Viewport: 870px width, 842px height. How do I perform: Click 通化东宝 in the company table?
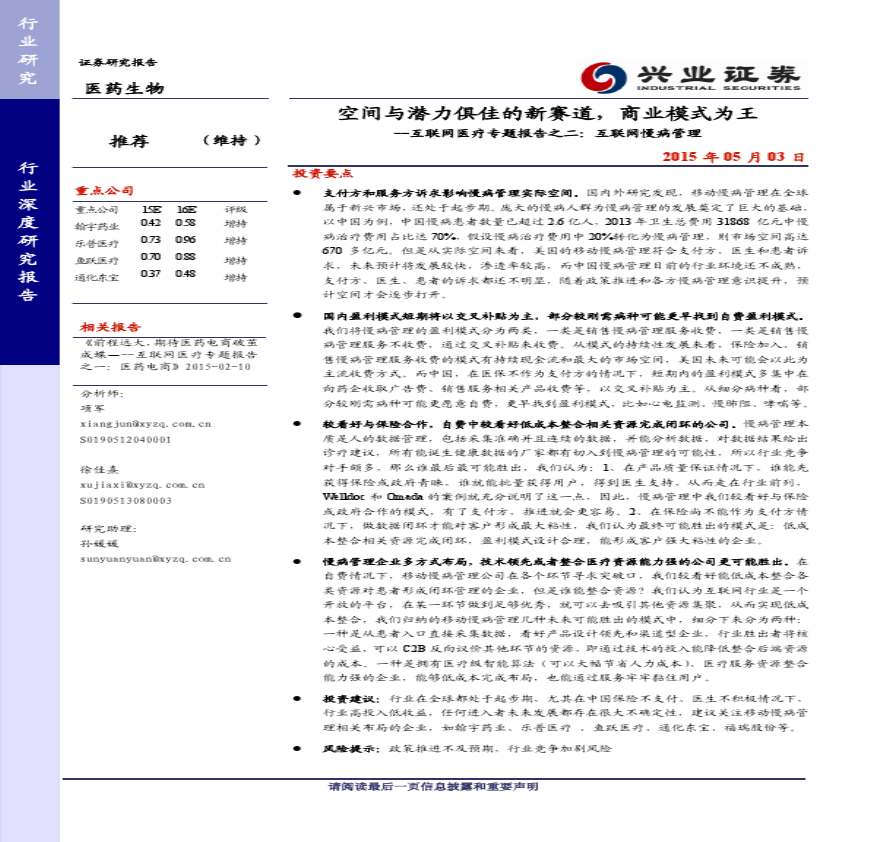[x=97, y=278]
